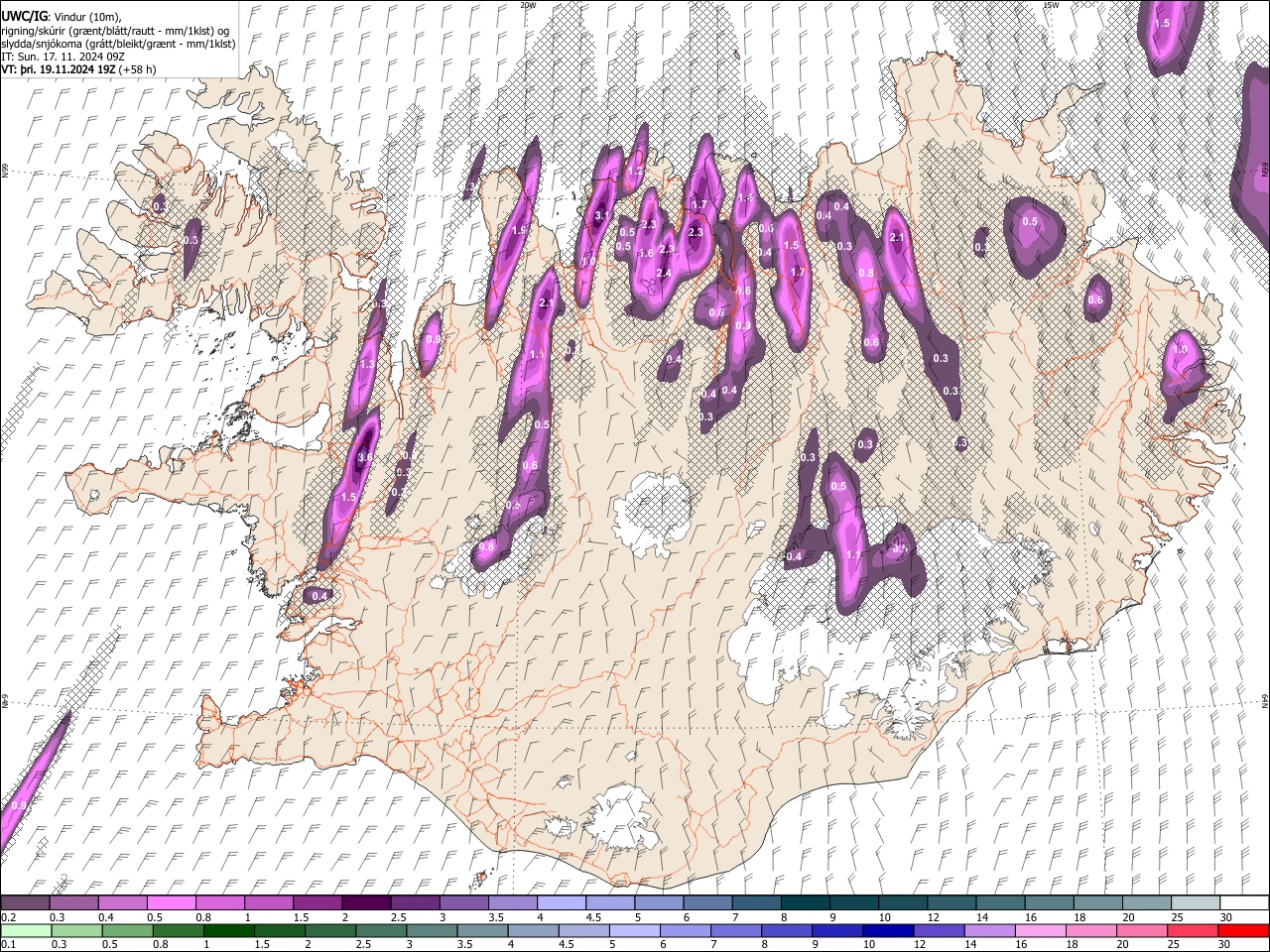Pick the bright pink swatch above snow label 0.5

pos(171,902)
